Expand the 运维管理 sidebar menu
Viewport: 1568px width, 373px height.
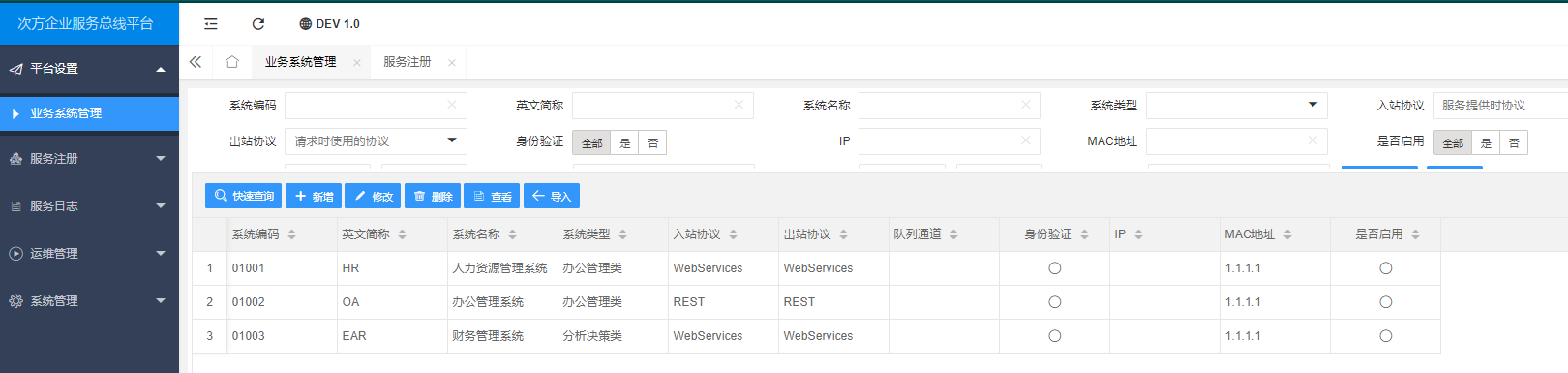(89, 254)
